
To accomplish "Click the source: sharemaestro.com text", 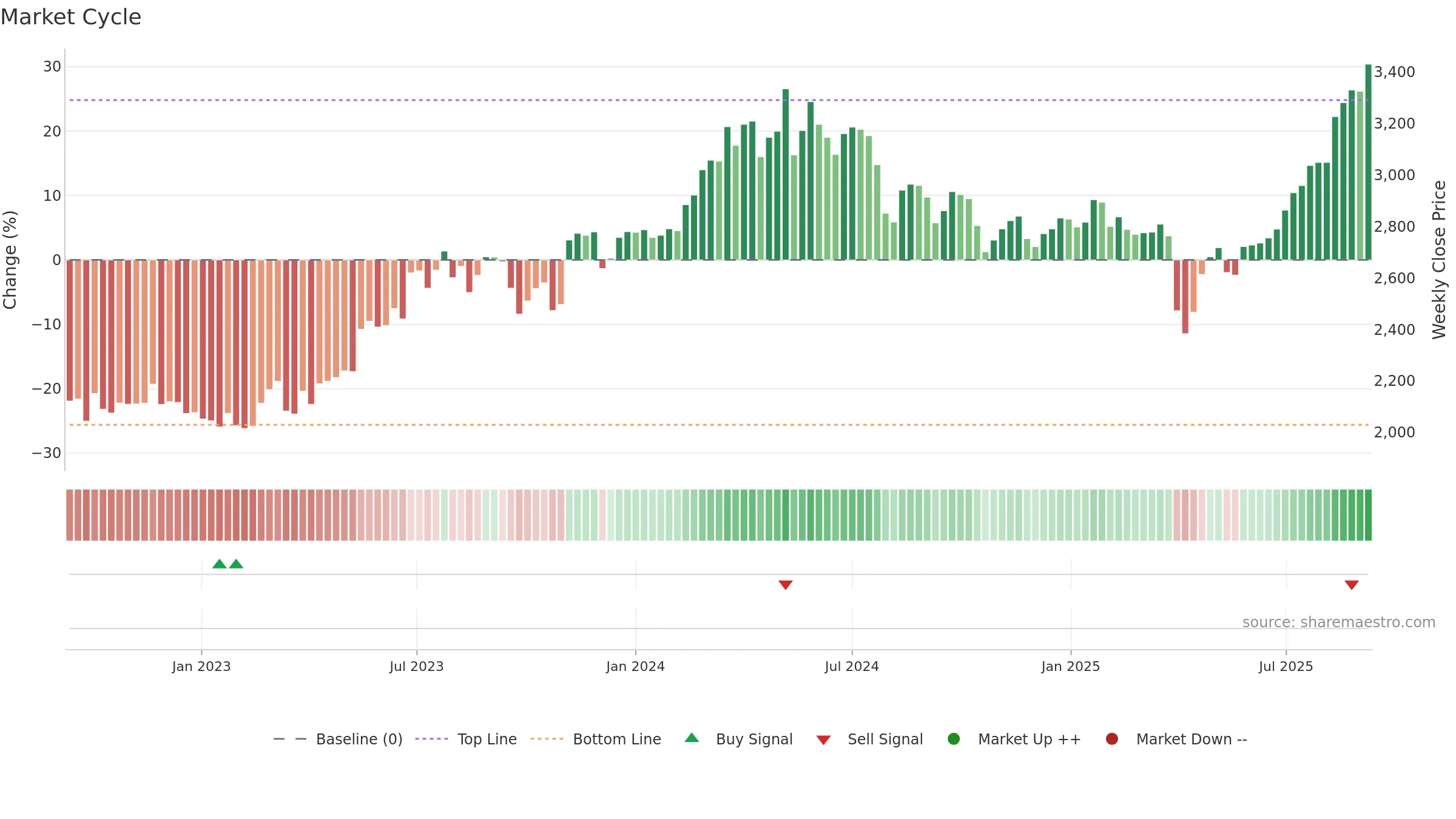I will pyautogui.click(x=1339, y=622).
